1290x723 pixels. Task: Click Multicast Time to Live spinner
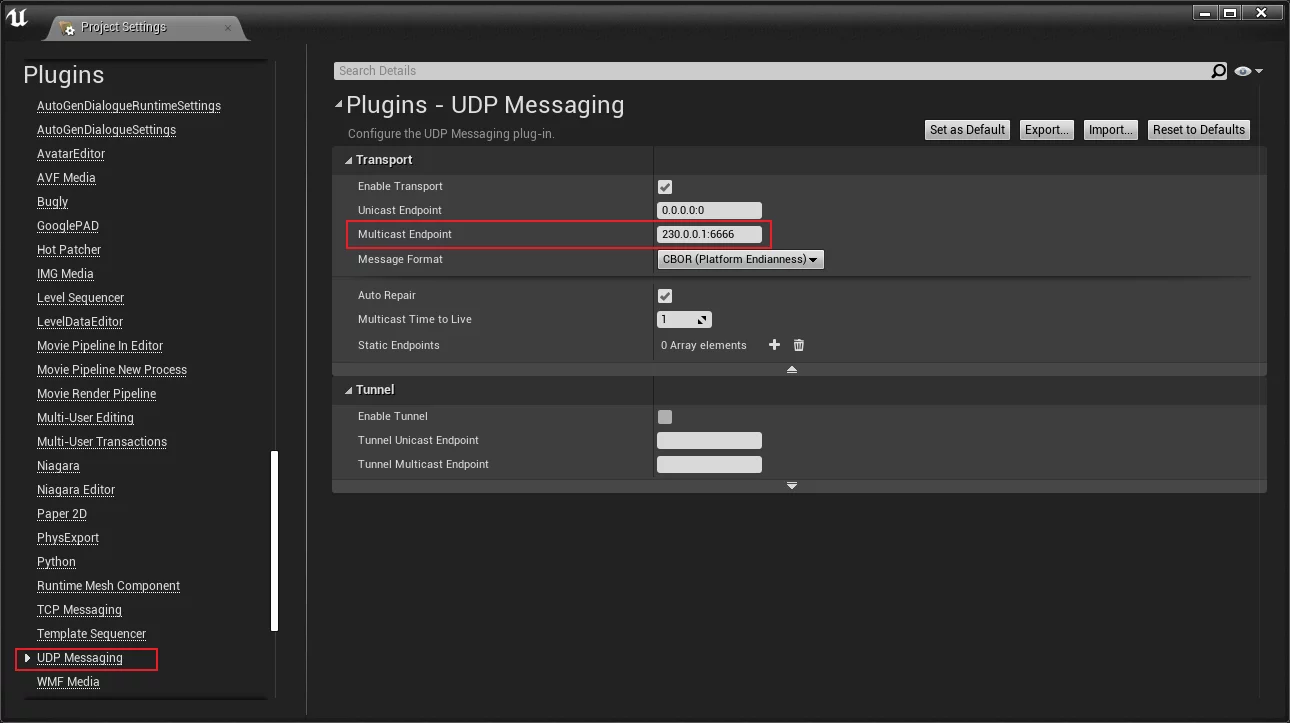click(x=683, y=320)
